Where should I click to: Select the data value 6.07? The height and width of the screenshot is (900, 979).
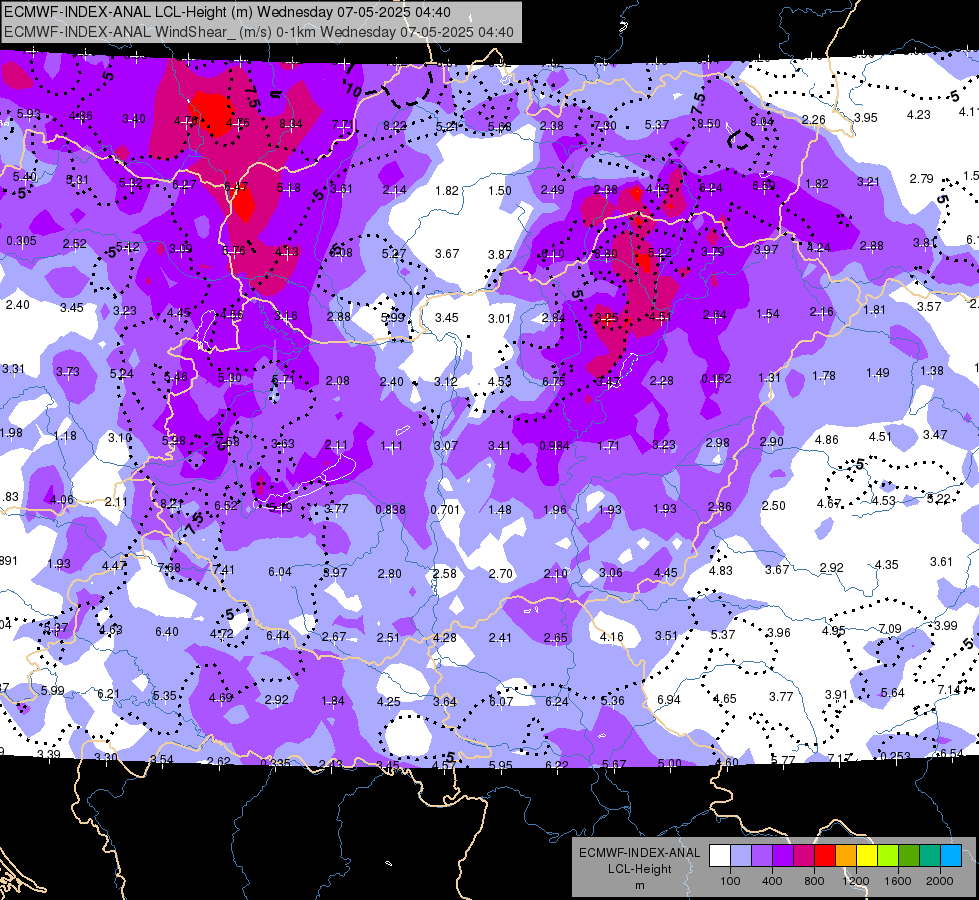tap(501, 701)
